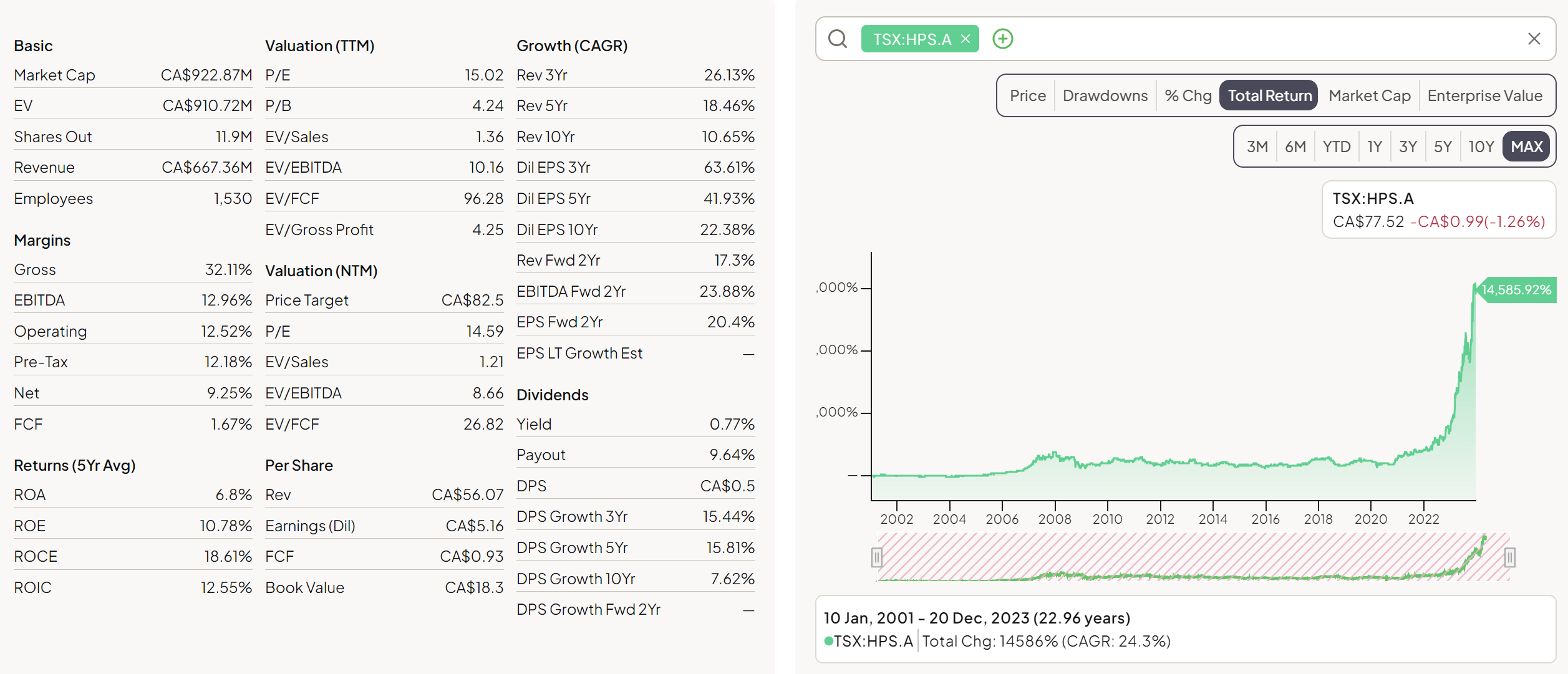This screenshot has width=1568, height=674.
Task: Select the 10Y time range
Action: [1481, 147]
